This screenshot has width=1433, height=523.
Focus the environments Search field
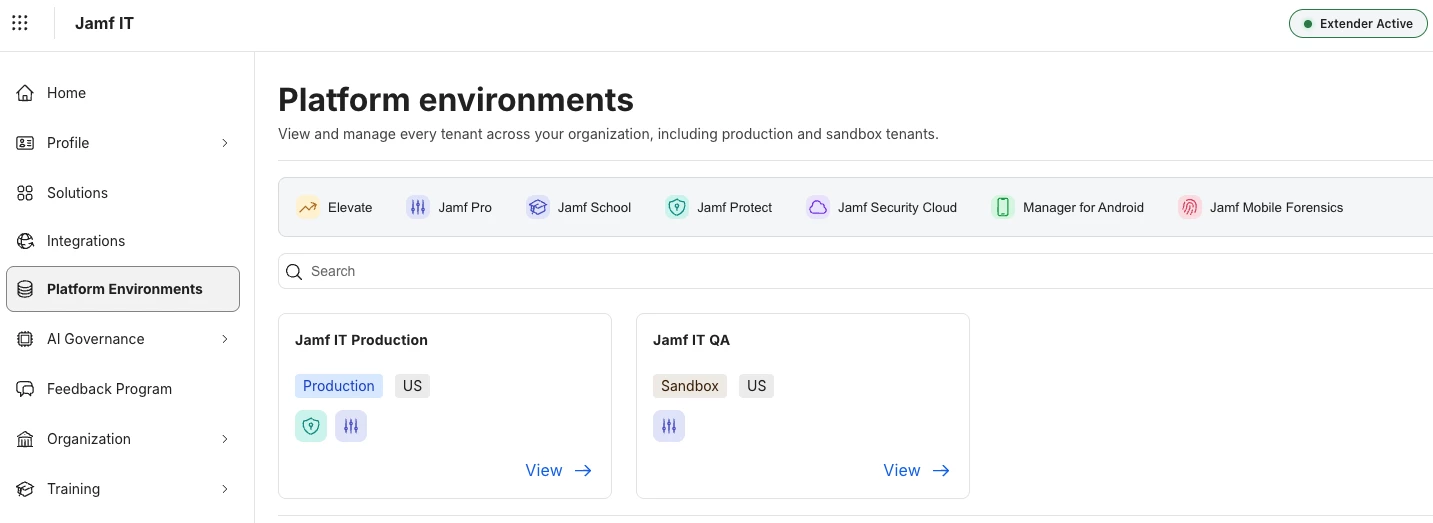click(x=856, y=271)
